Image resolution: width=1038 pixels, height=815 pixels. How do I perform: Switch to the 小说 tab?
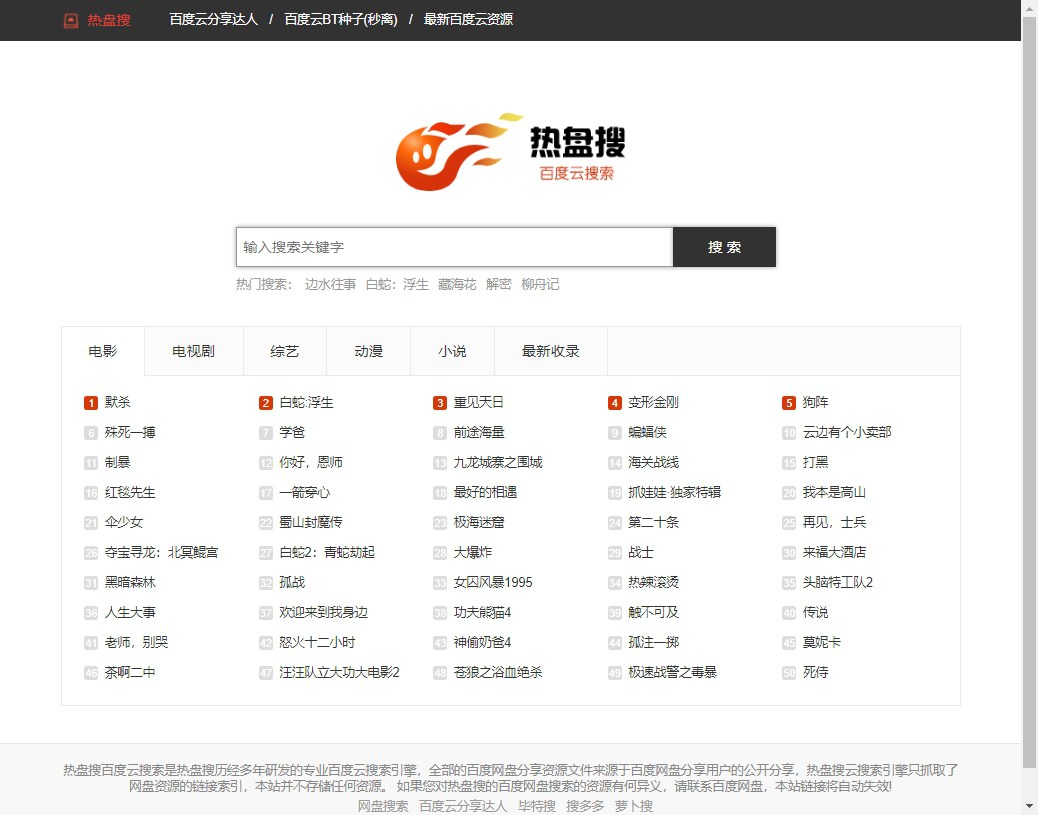coord(452,351)
